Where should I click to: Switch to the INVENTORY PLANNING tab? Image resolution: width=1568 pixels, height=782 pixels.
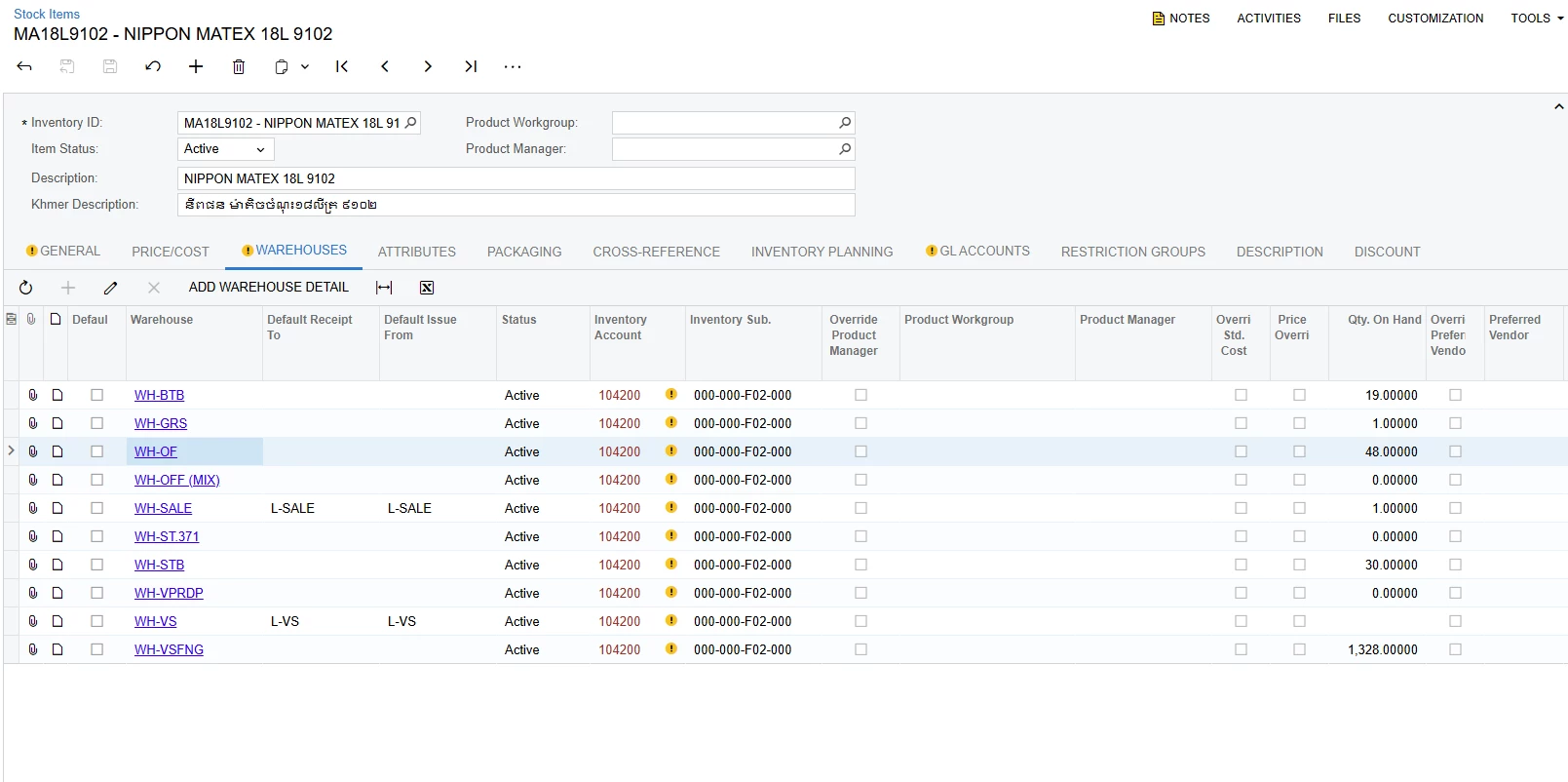[822, 252]
